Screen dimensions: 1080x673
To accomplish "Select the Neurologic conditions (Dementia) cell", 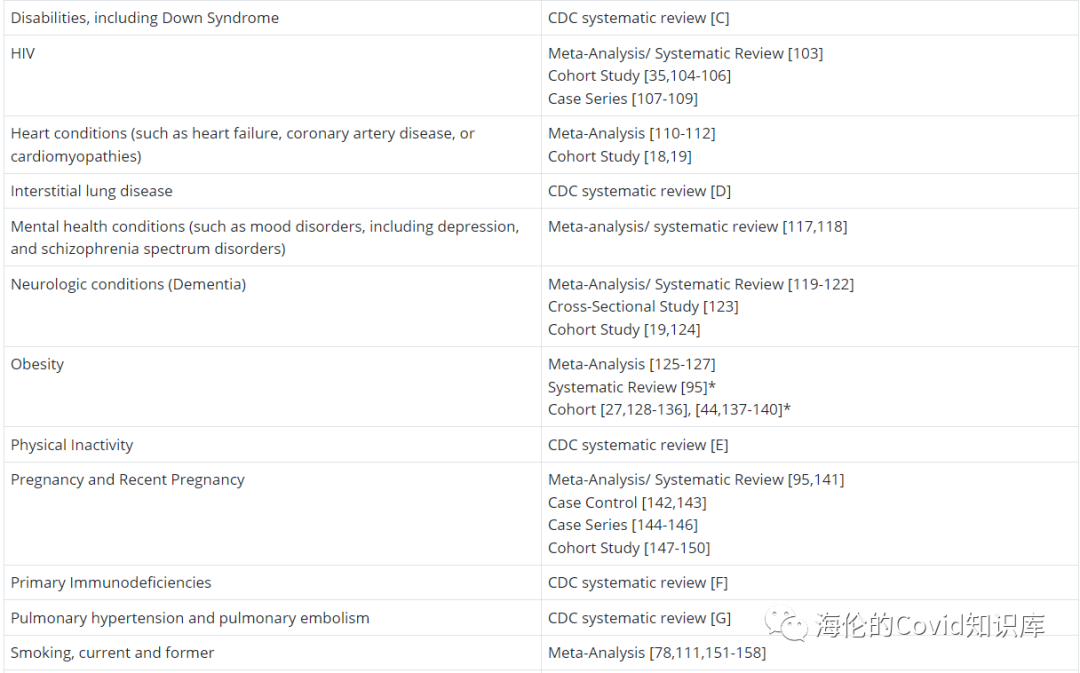I will tap(128, 284).
